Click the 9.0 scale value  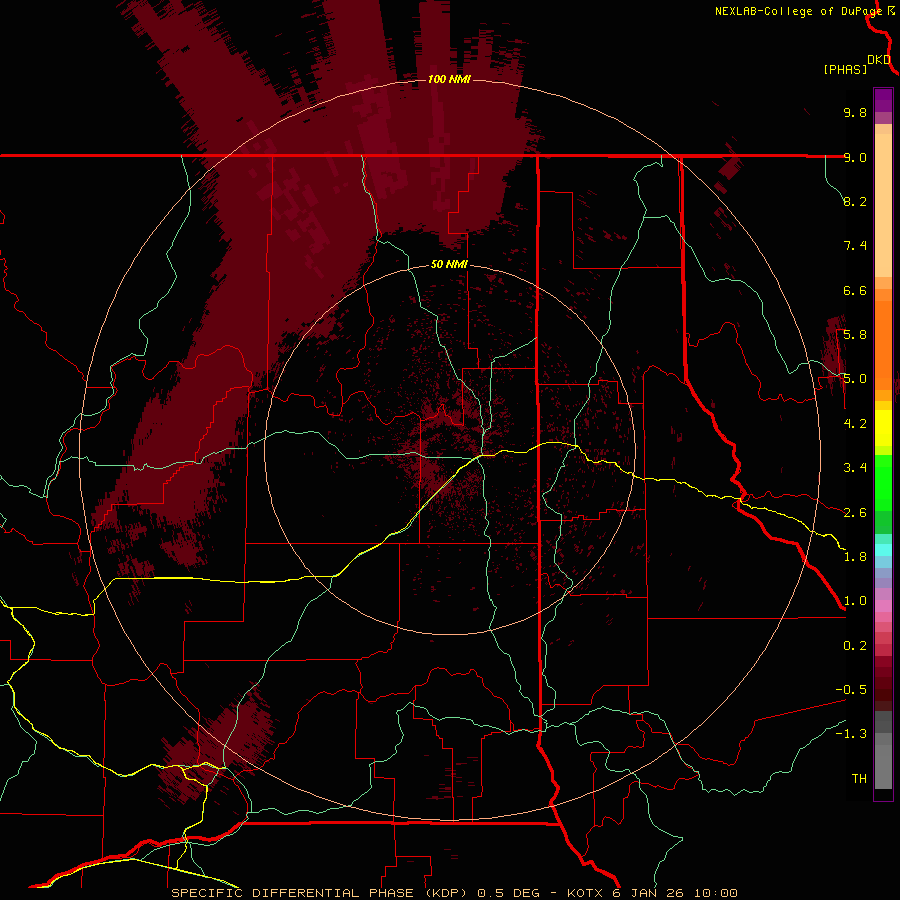(855, 157)
